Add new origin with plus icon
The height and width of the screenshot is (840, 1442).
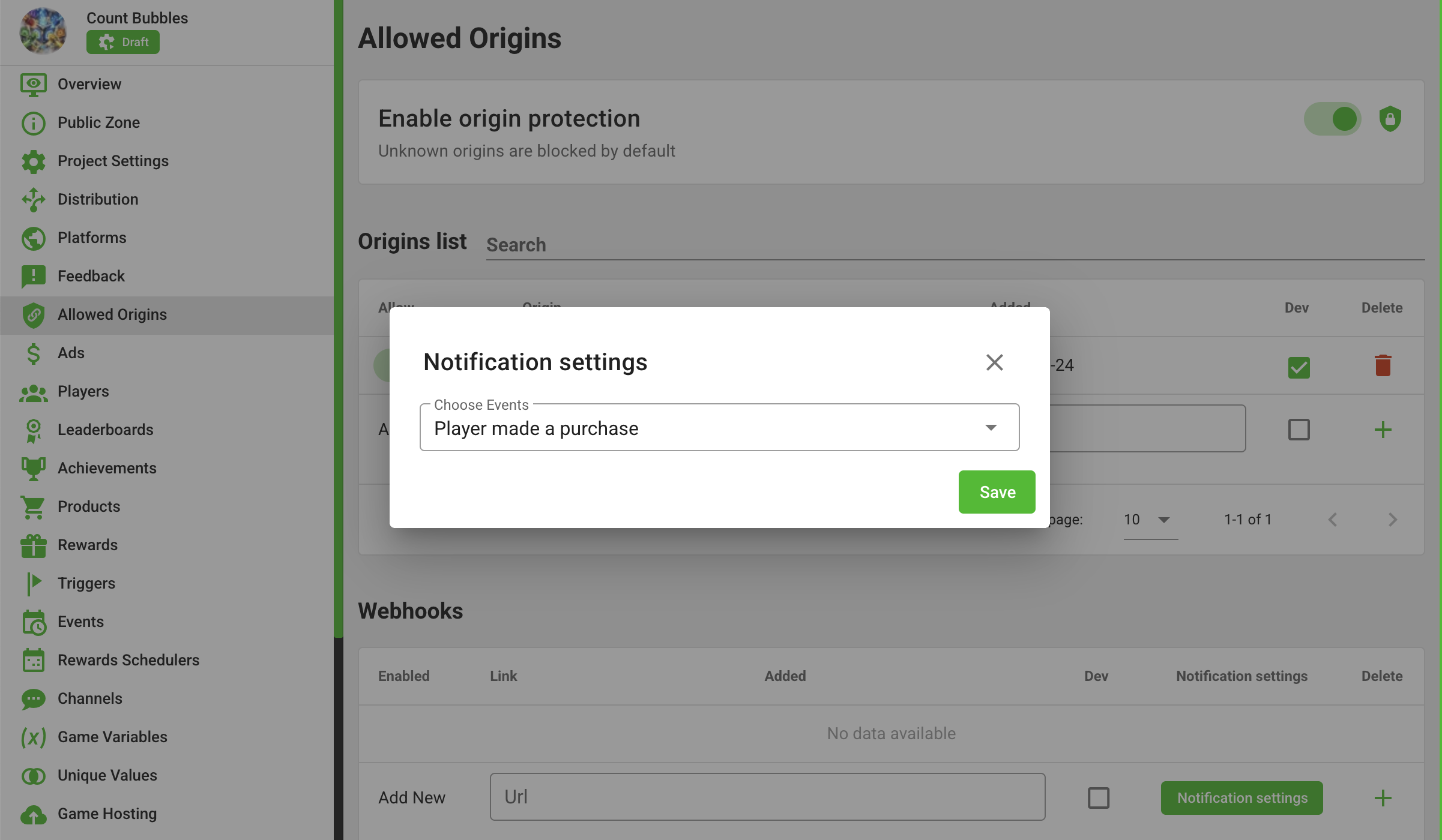click(1383, 430)
